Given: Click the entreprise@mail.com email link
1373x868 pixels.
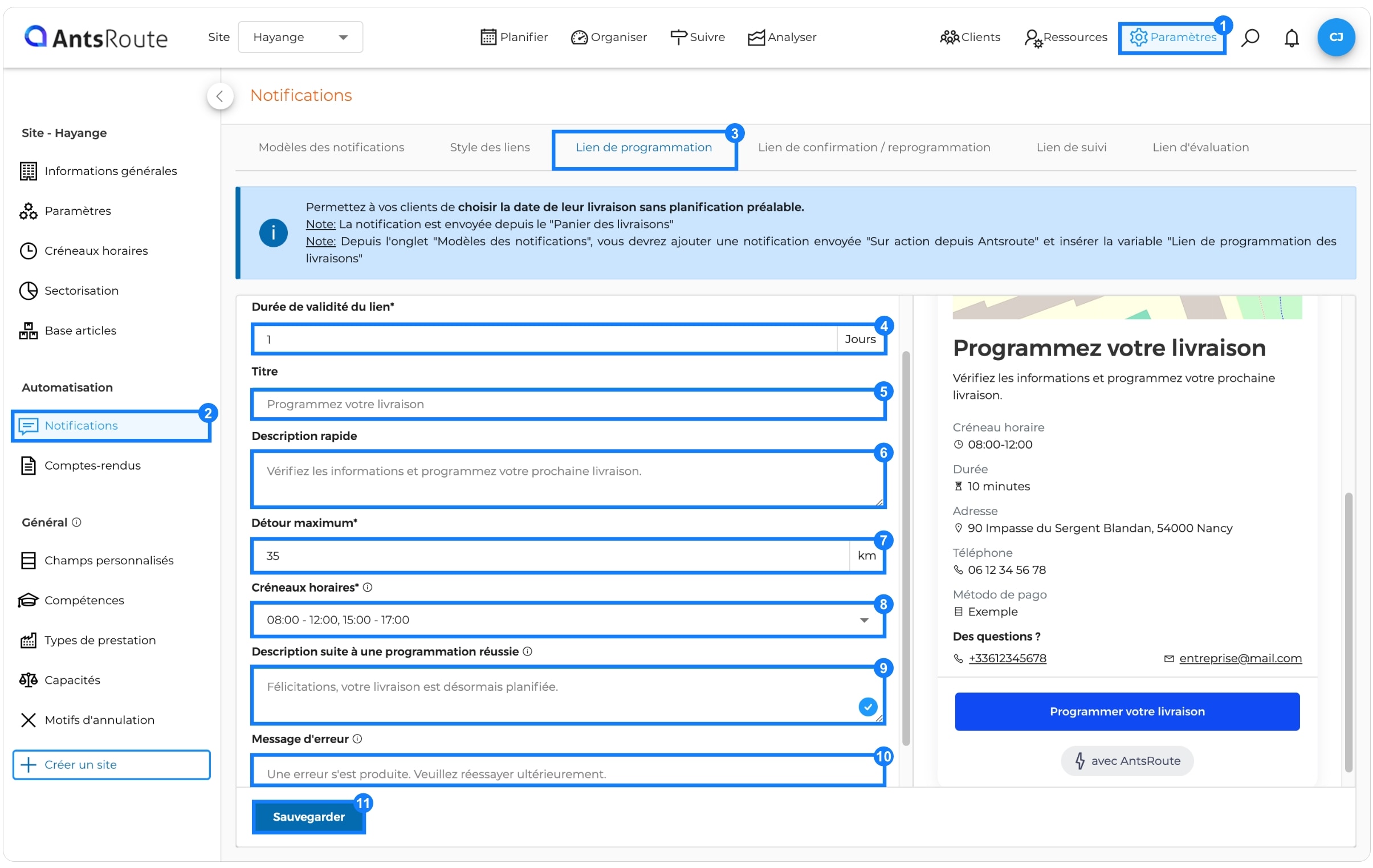Looking at the screenshot, I should tap(1240, 659).
